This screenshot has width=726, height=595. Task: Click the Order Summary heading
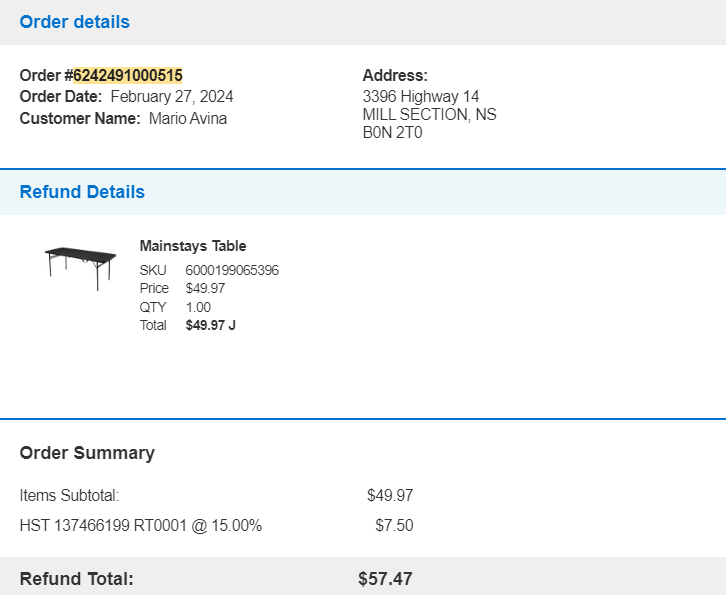[87, 453]
